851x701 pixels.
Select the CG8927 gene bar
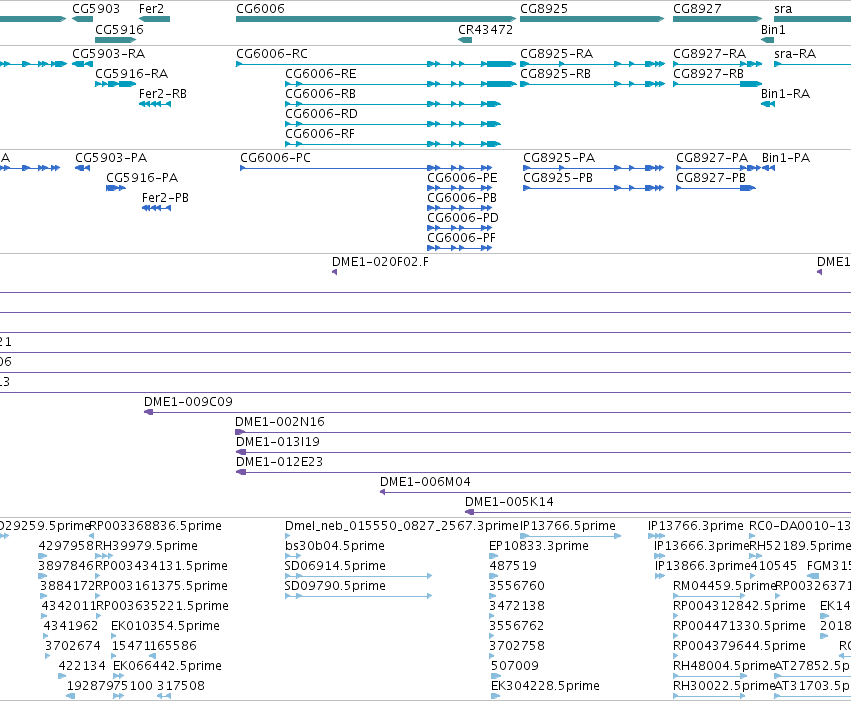717,19
